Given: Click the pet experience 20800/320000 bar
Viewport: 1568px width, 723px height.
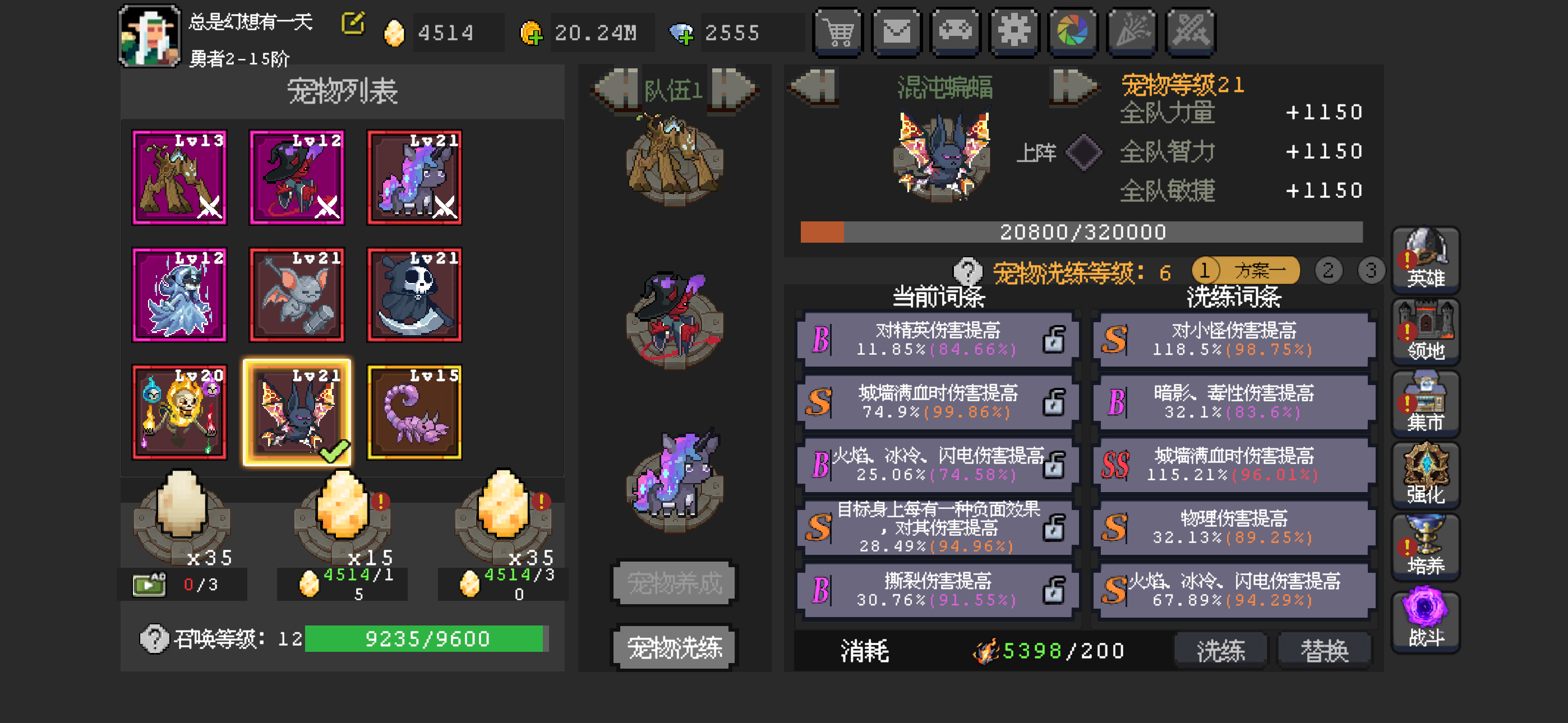Looking at the screenshot, I should 1081,232.
